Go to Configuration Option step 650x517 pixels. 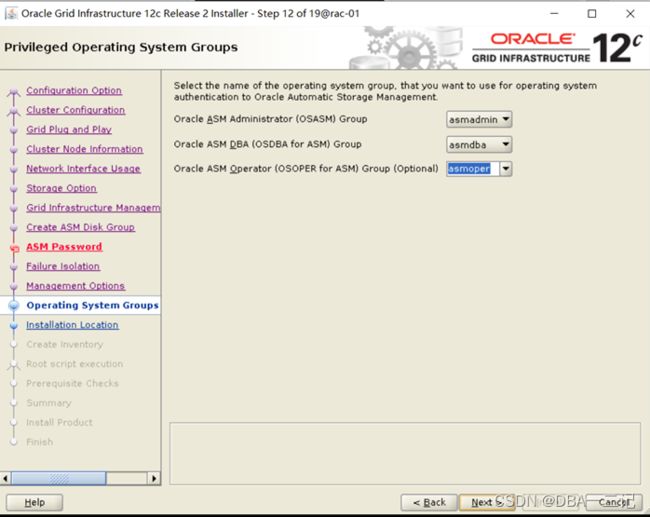point(74,90)
